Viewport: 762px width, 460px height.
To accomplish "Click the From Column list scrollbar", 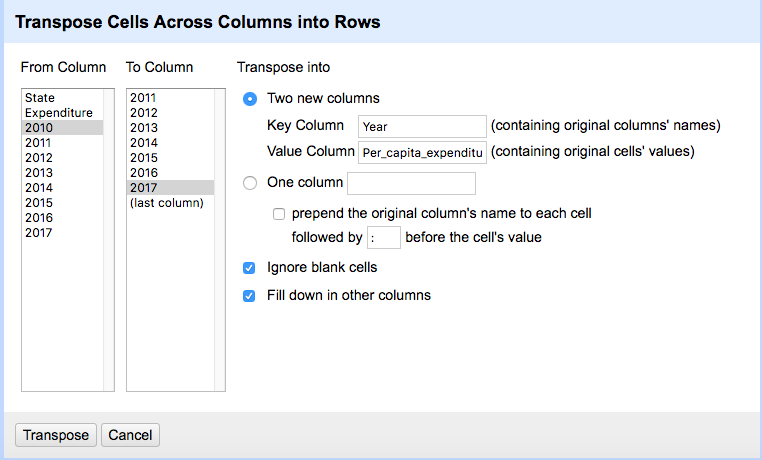I will coord(108,240).
